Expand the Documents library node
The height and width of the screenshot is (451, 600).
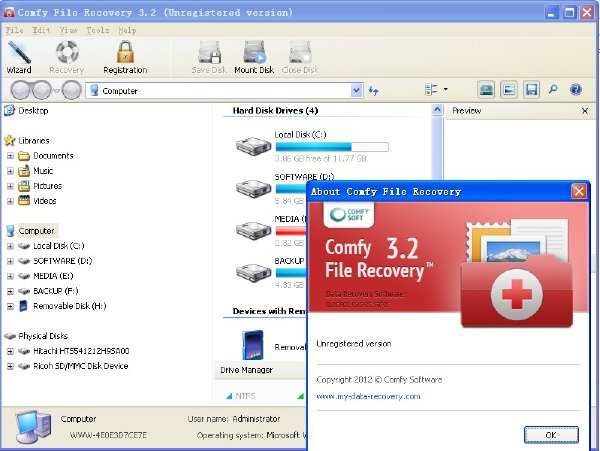[10, 156]
